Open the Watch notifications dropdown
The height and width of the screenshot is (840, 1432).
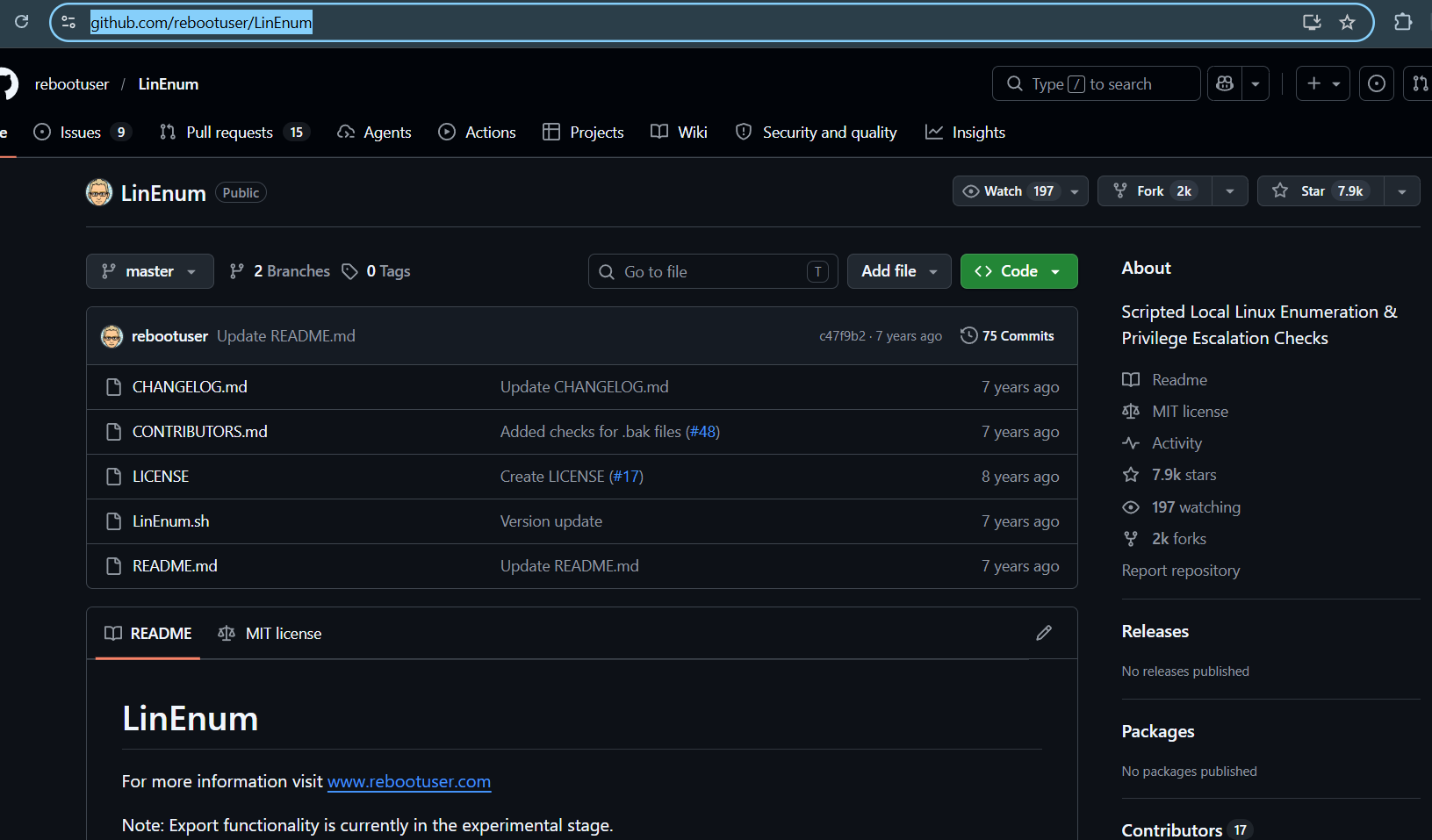pos(1020,191)
